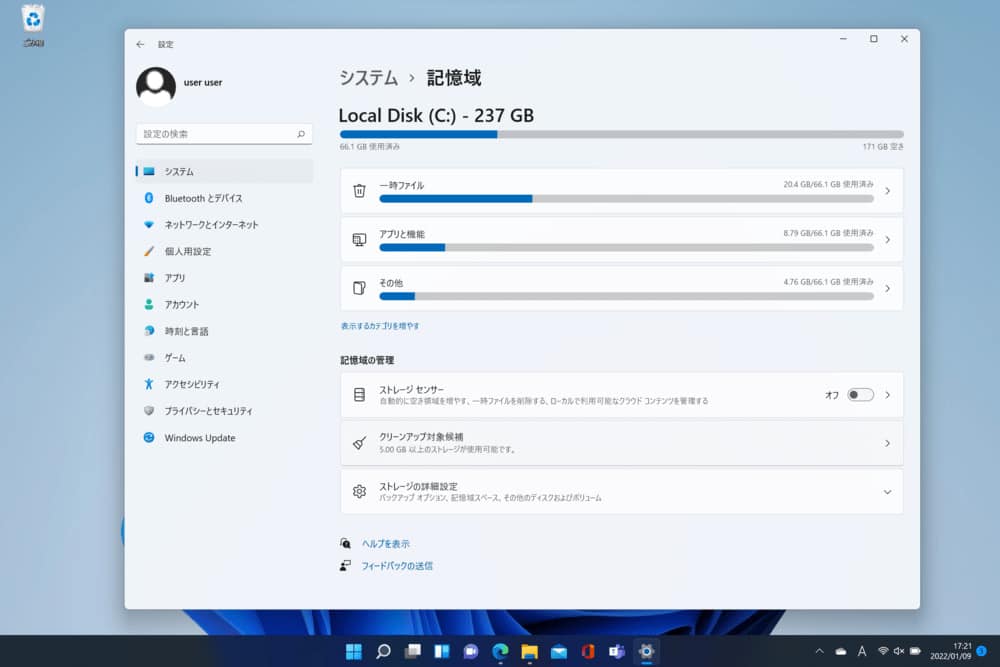This screenshot has width=1000, height=667.
Task: Click the Local Disk C: usage bar
Action: click(620, 134)
